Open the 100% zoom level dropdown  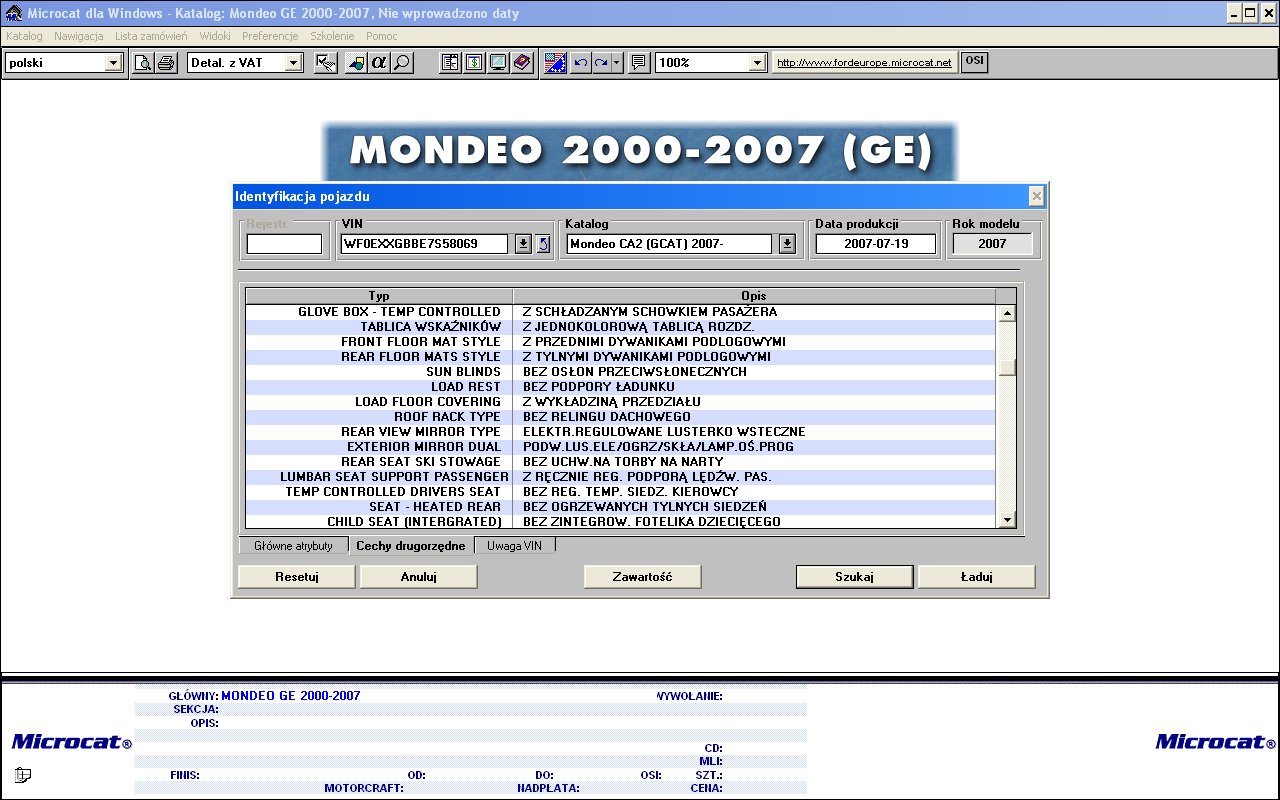pos(757,63)
